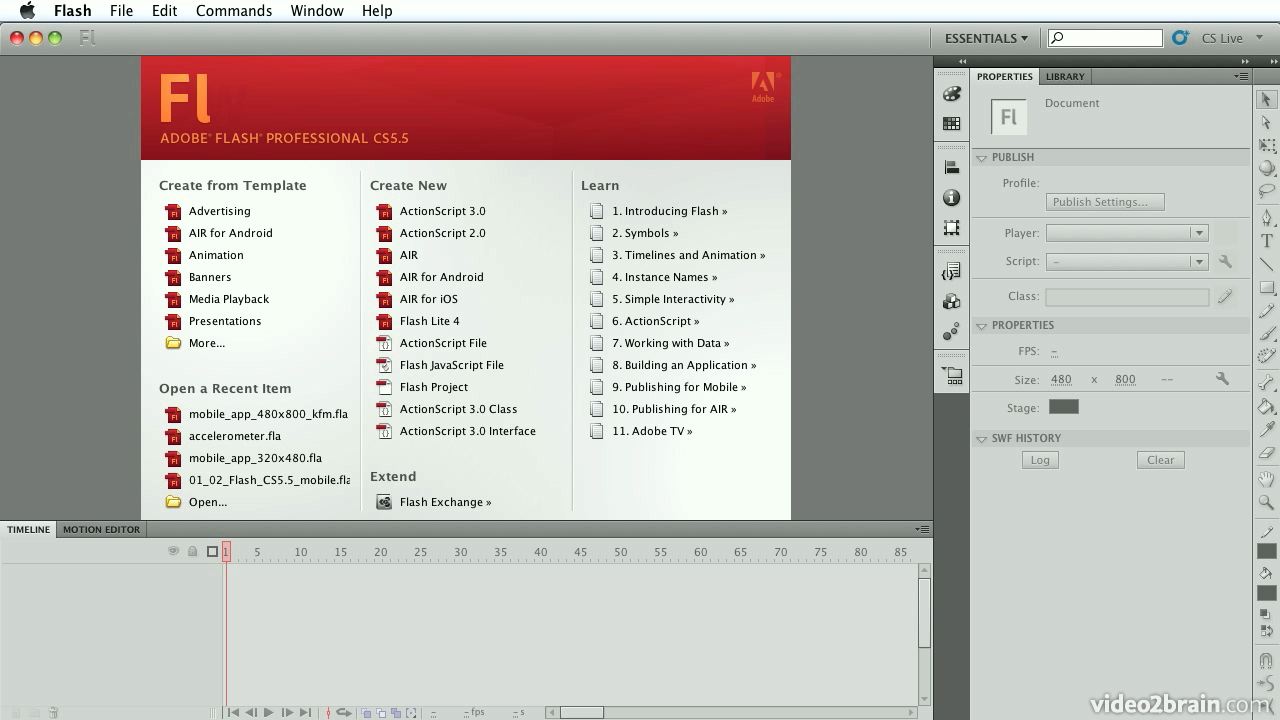This screenshot has width=1280, height=720.
Task: Pick the 3D Rotation tool
Action: (x=1266, y=169)
